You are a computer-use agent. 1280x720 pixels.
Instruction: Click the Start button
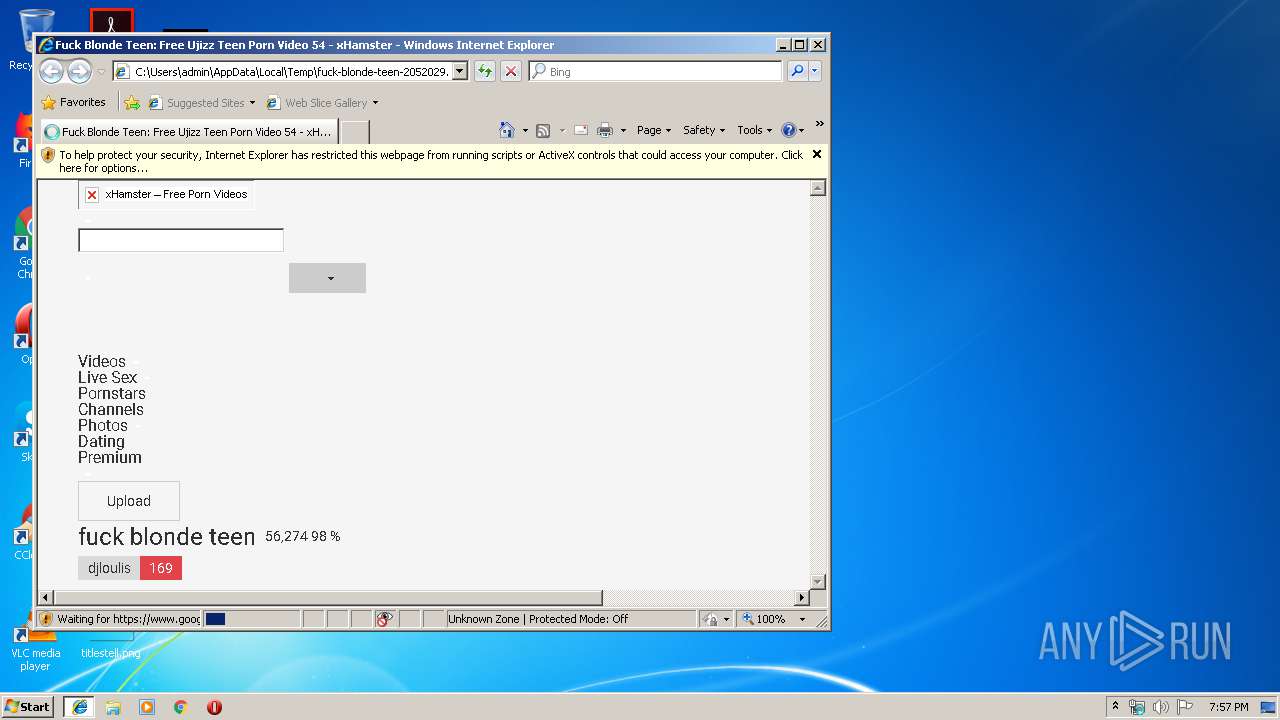coord(28,707)
